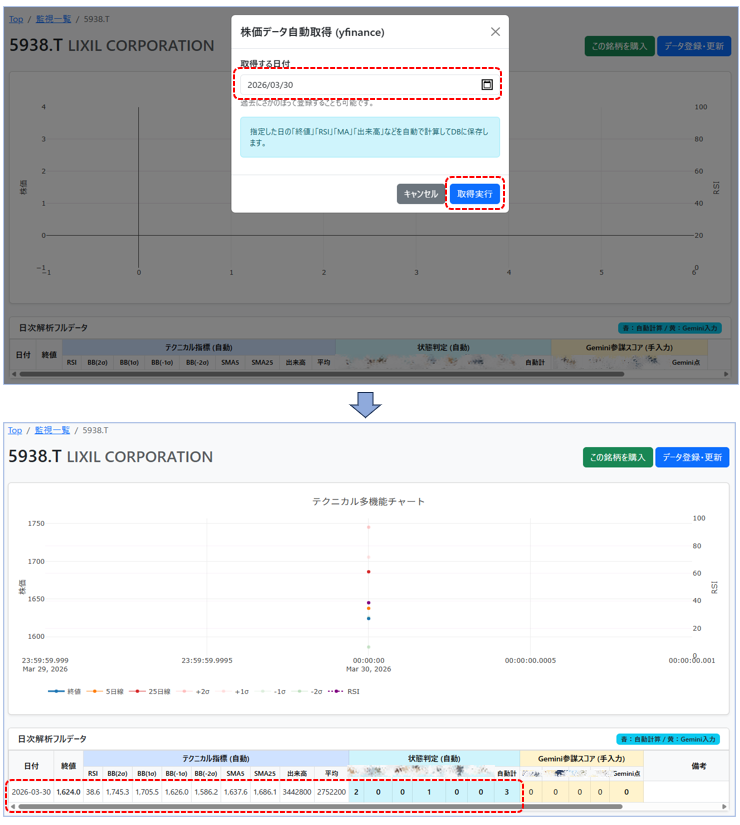
Task: Select the 2026-03-30 date cell in table
Action: (30, 792)
